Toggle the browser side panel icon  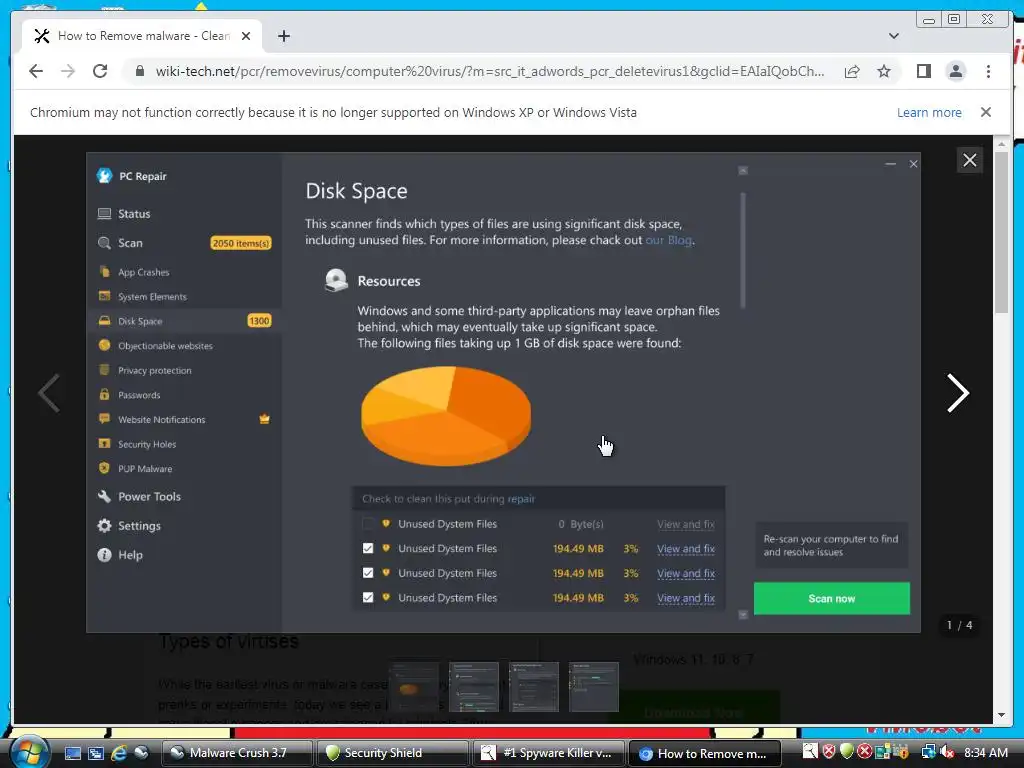923,71
